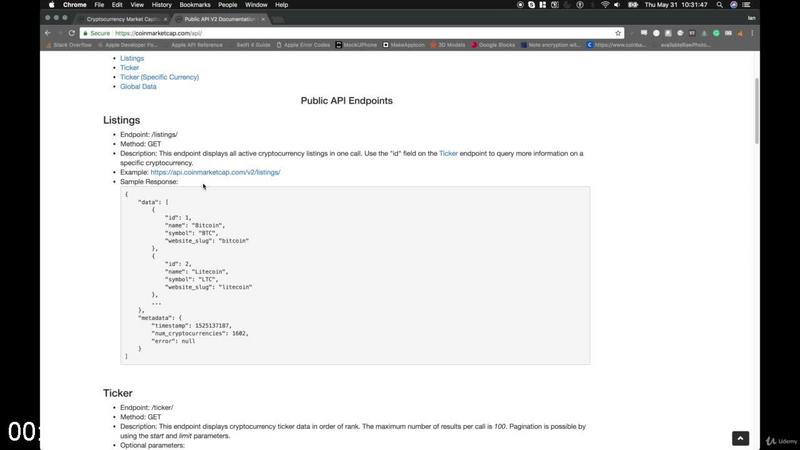Click the "Public API Endpoints" heading
Image resolution: width=800 pixels, height=450 pixels.
tap(346, 101)
